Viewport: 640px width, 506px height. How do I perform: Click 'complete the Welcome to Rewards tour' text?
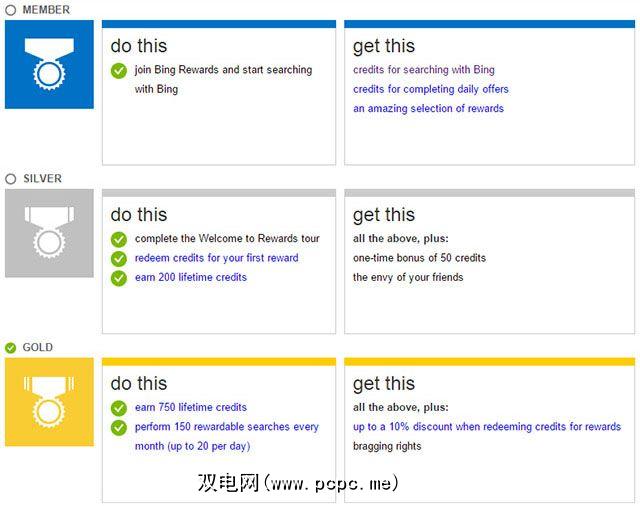coord(227,239)
